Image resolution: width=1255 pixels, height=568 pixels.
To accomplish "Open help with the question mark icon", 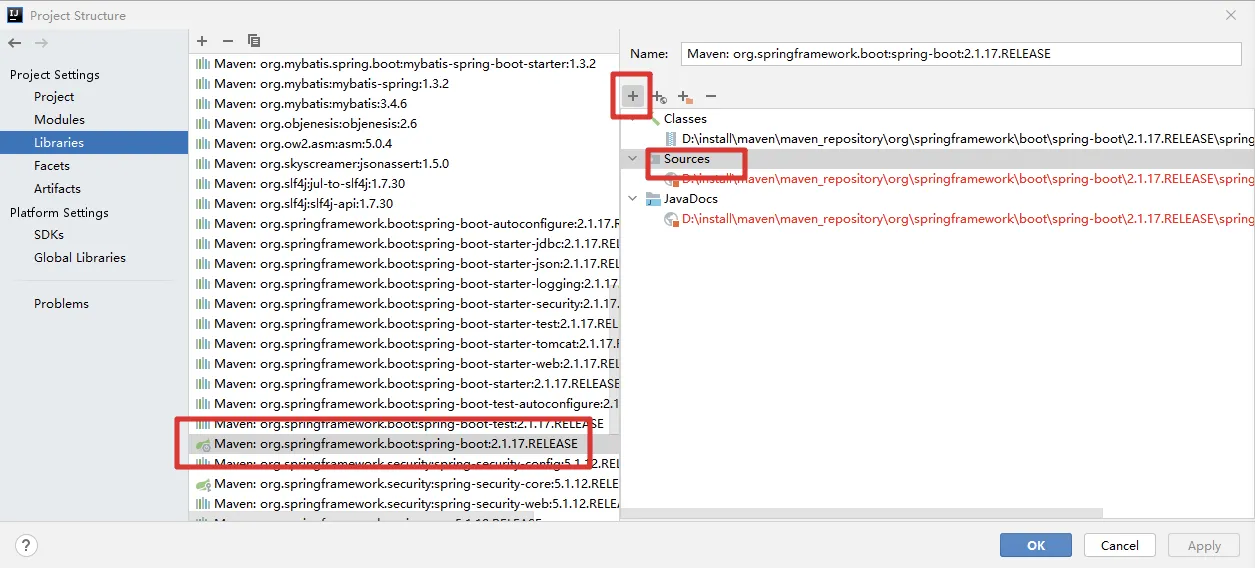I will pos(26,545).
